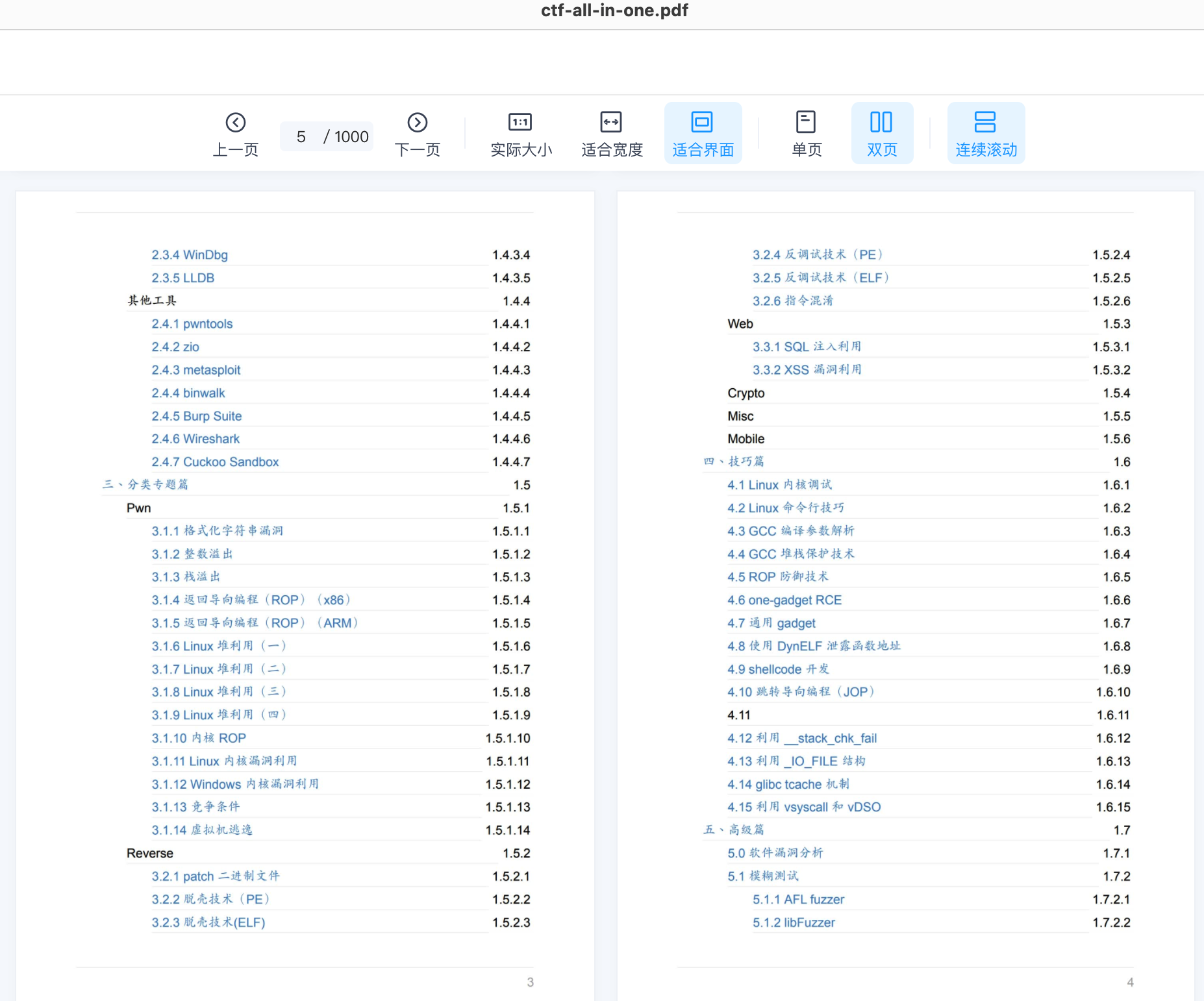Click the Crypto entry
1204x1001 pixels.
click(746, 393)
